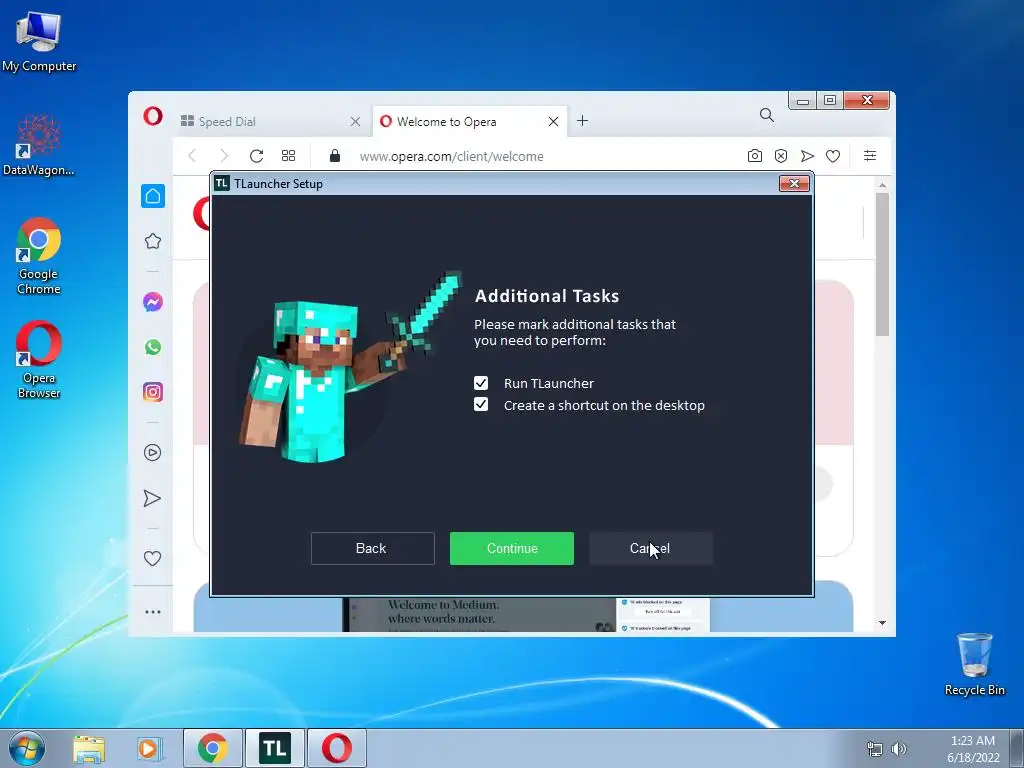Open the Opera main menu logo
Screen dimensions: 1024x768
click(153, 116)
